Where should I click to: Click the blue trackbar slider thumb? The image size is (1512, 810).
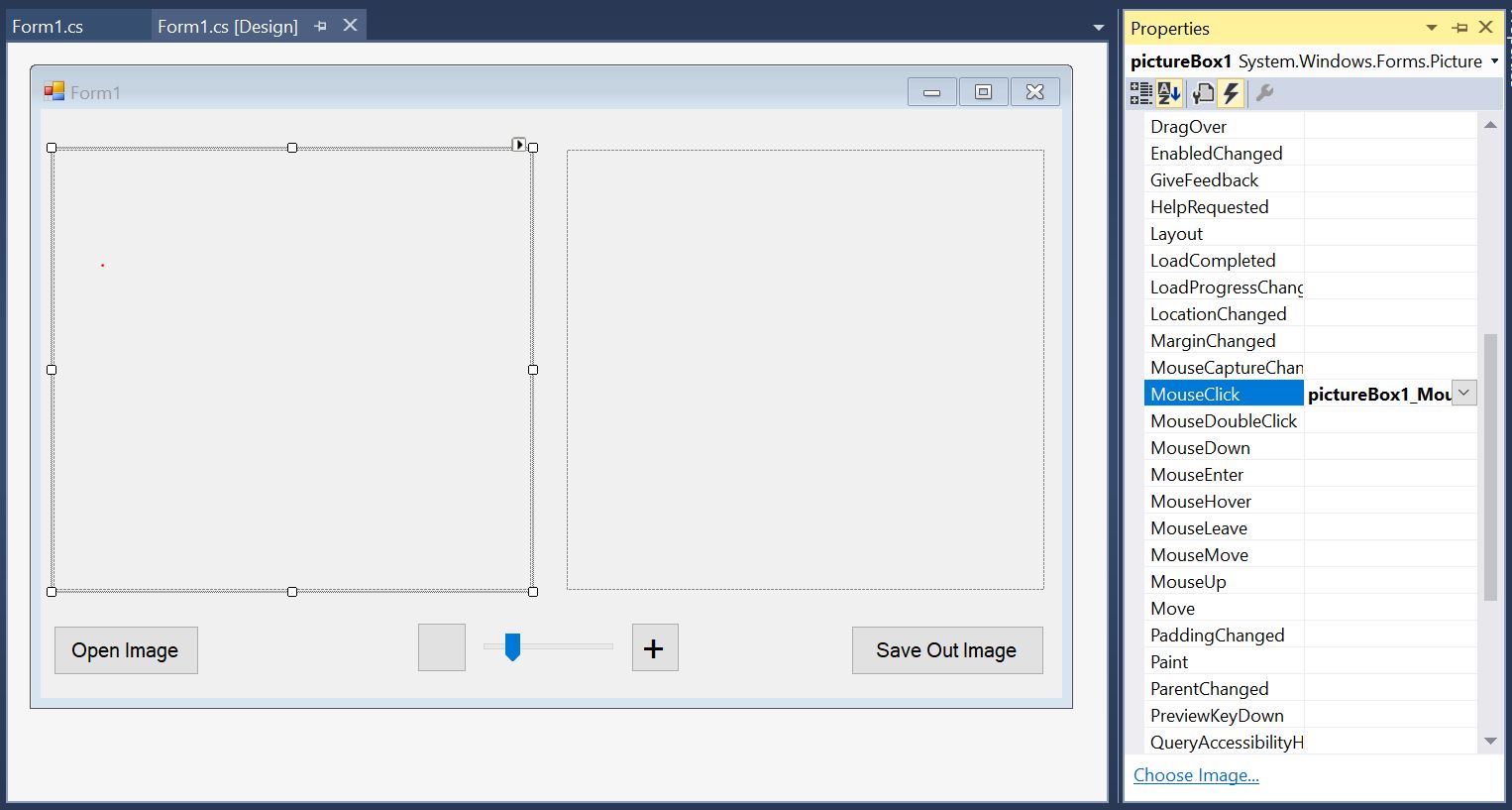pyautogui.click(x=511, y=646)
